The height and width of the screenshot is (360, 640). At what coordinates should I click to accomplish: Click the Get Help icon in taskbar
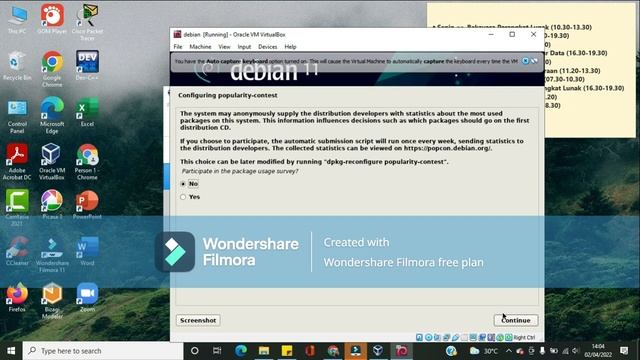click(x=451, y=351)
